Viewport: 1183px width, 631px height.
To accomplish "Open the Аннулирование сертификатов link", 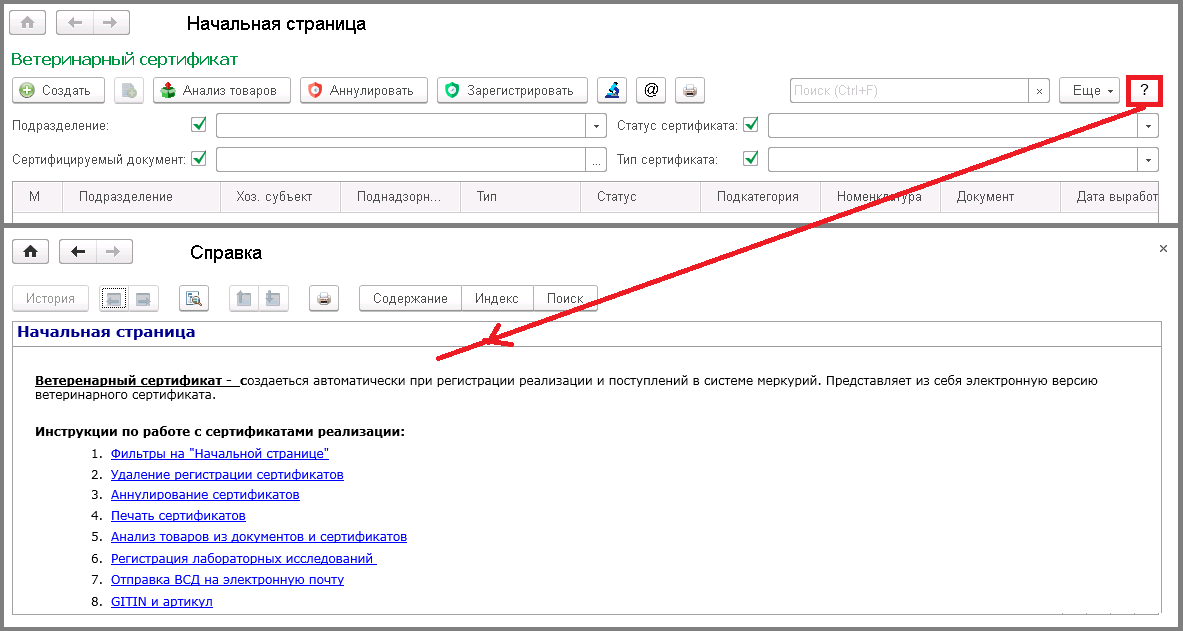I will (205, 495).
